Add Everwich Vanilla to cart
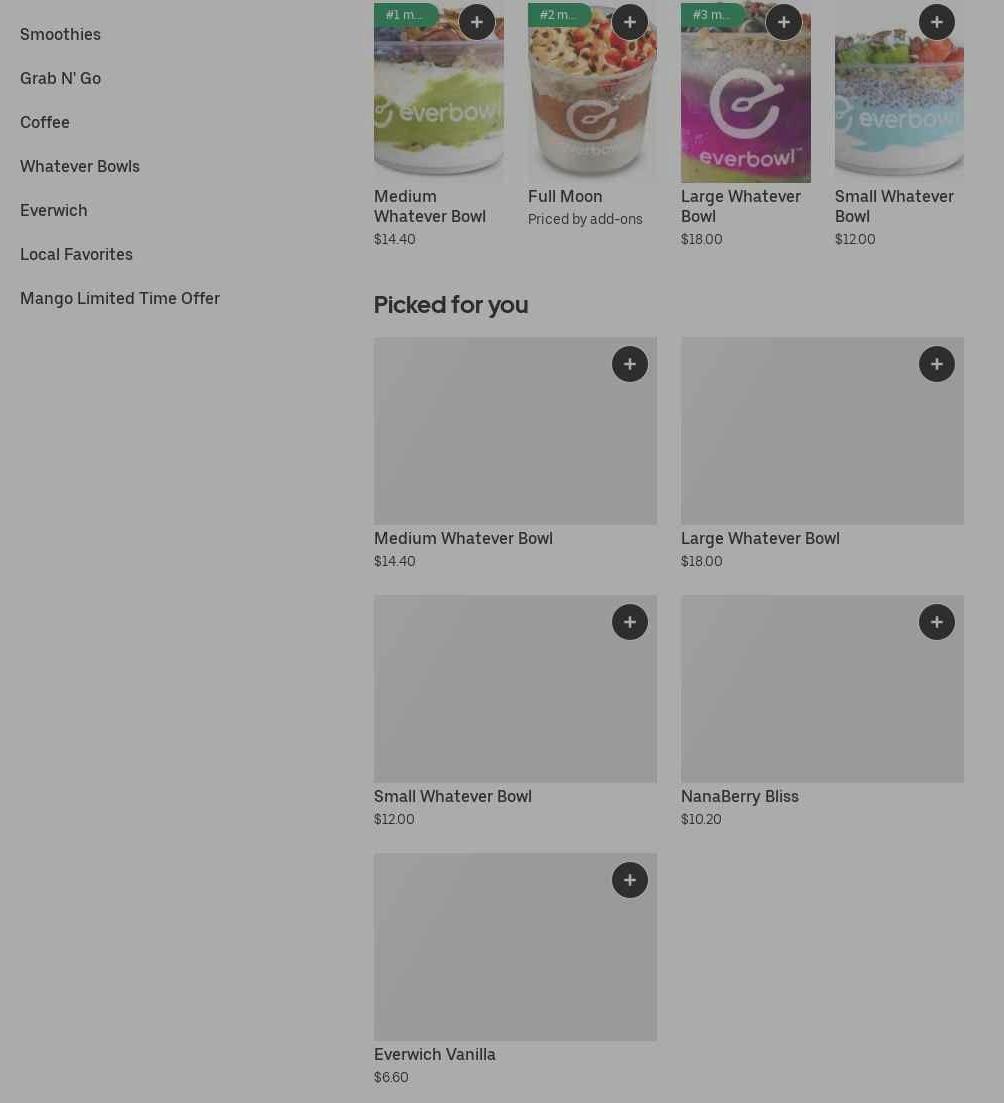 (x=630, y=880)
